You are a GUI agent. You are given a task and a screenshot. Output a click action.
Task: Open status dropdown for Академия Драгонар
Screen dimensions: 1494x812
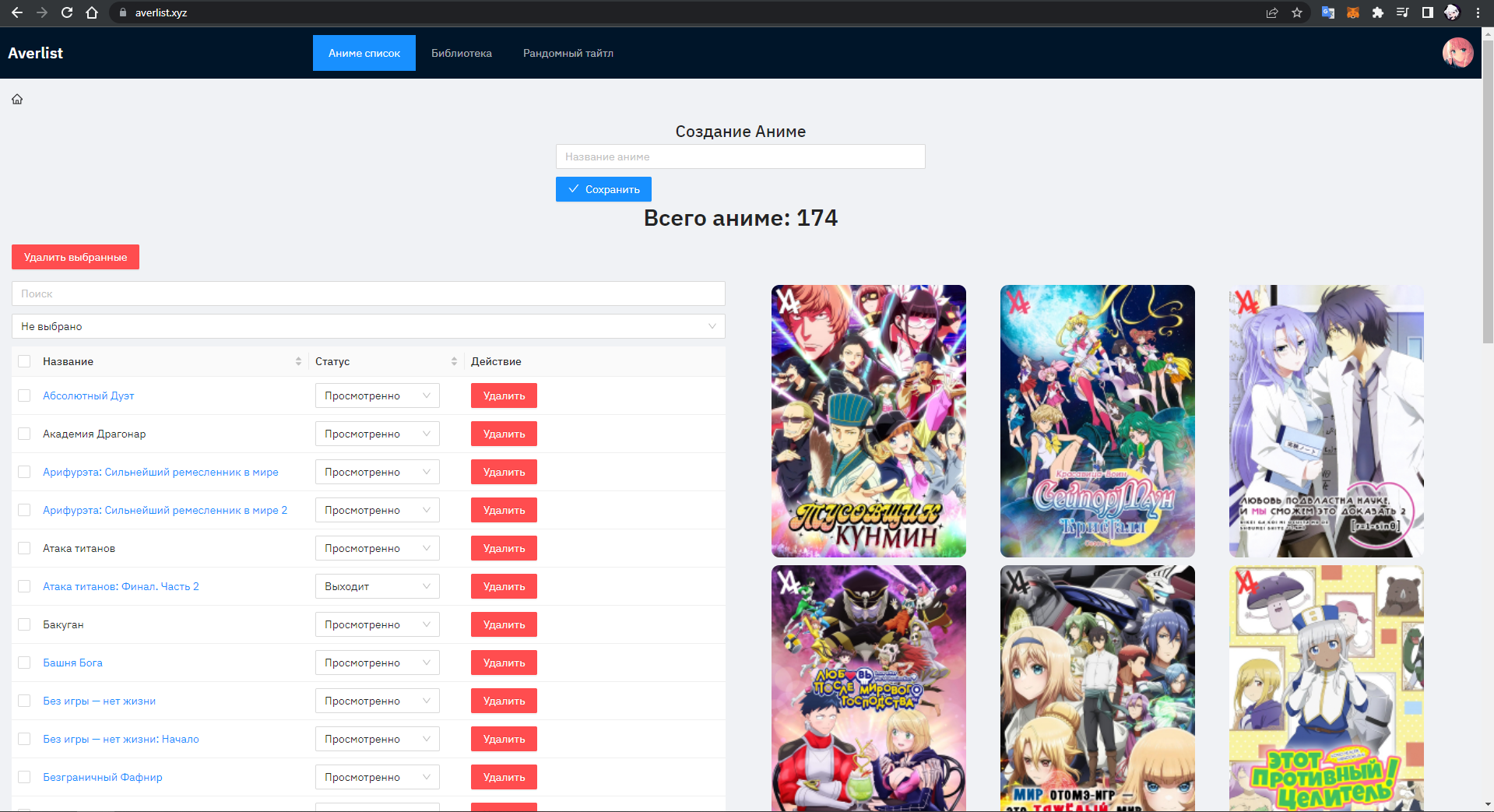click(378, 434)
